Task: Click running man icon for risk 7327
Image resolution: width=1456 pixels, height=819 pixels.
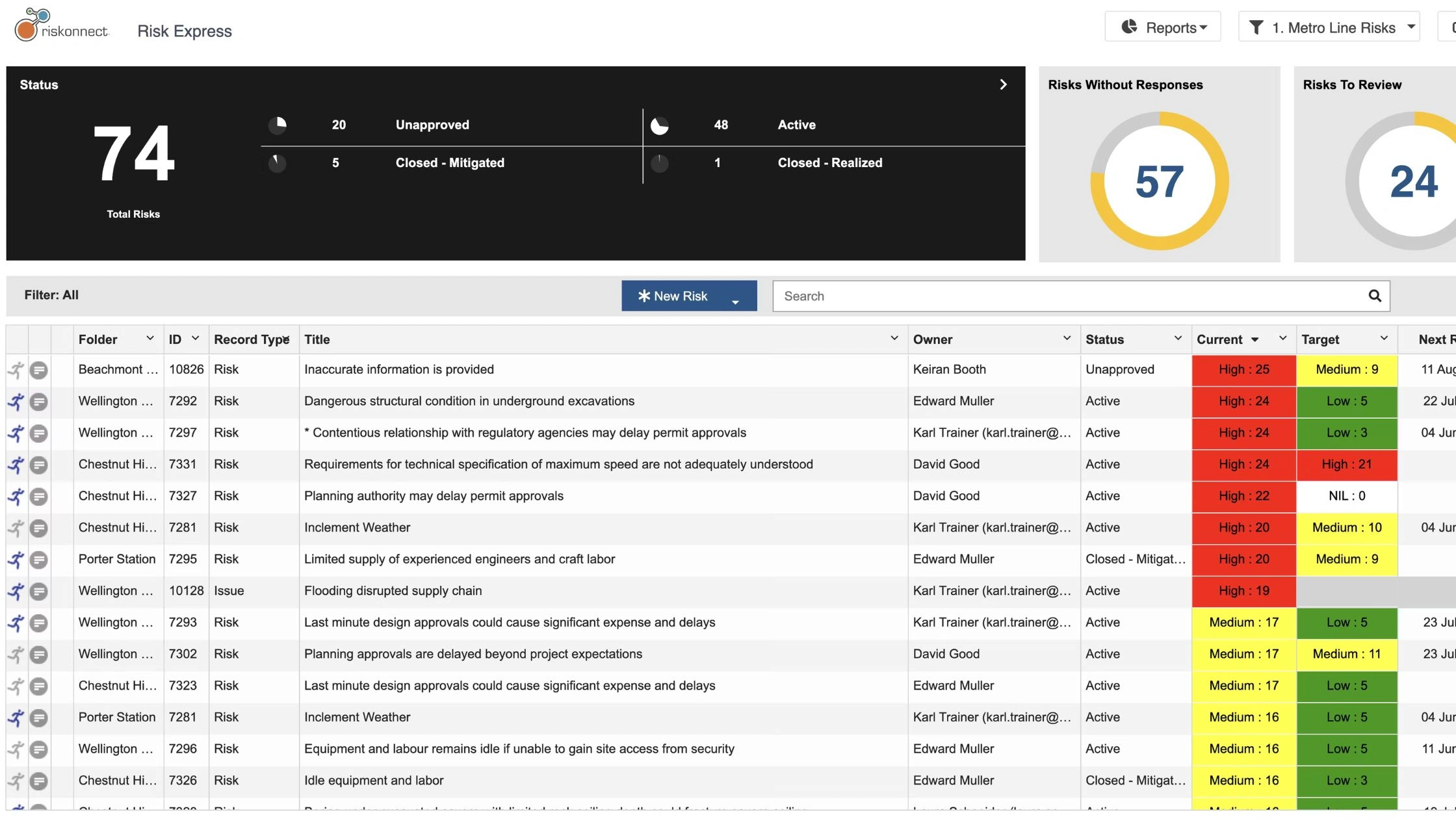Action: point(16,497)
